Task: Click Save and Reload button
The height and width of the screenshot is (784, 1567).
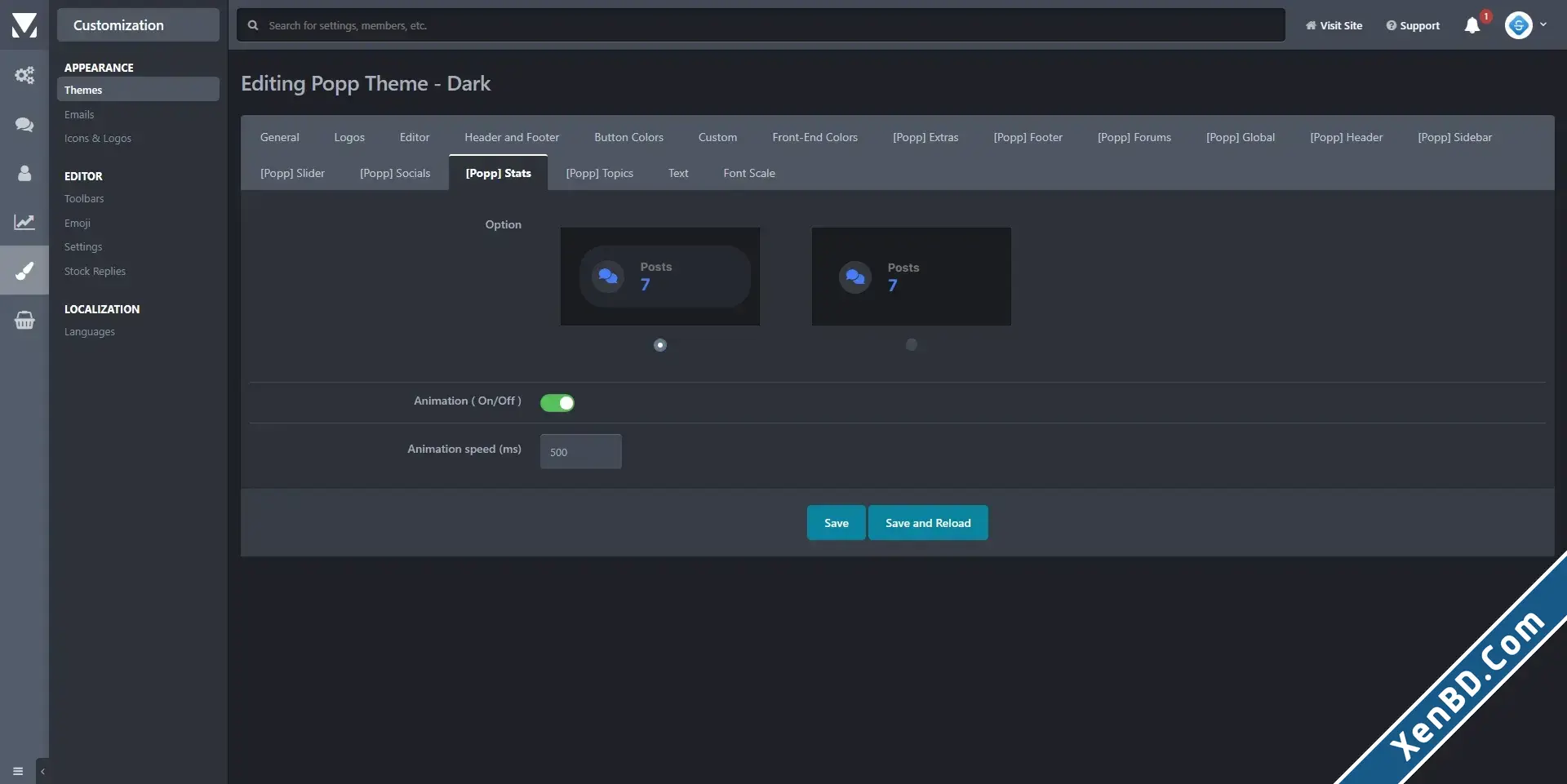Action: click(928, 523)
